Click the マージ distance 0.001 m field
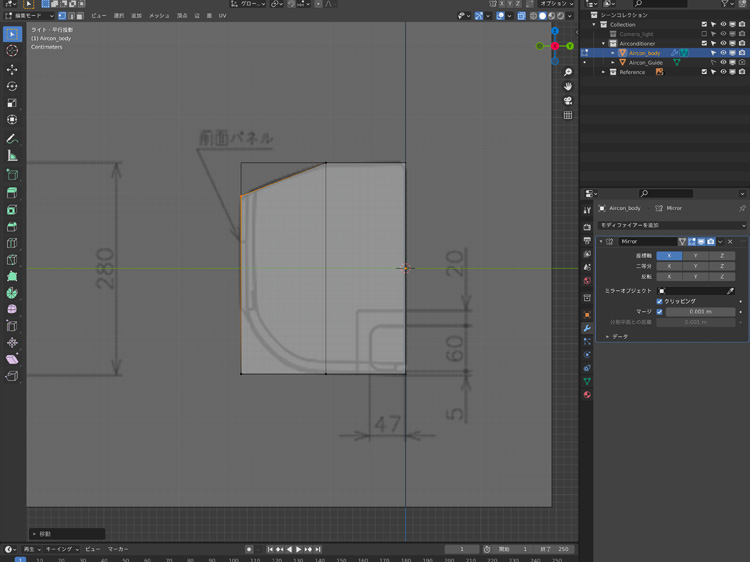750x562 pixels. pyautogui.click(x=699, y=312)
